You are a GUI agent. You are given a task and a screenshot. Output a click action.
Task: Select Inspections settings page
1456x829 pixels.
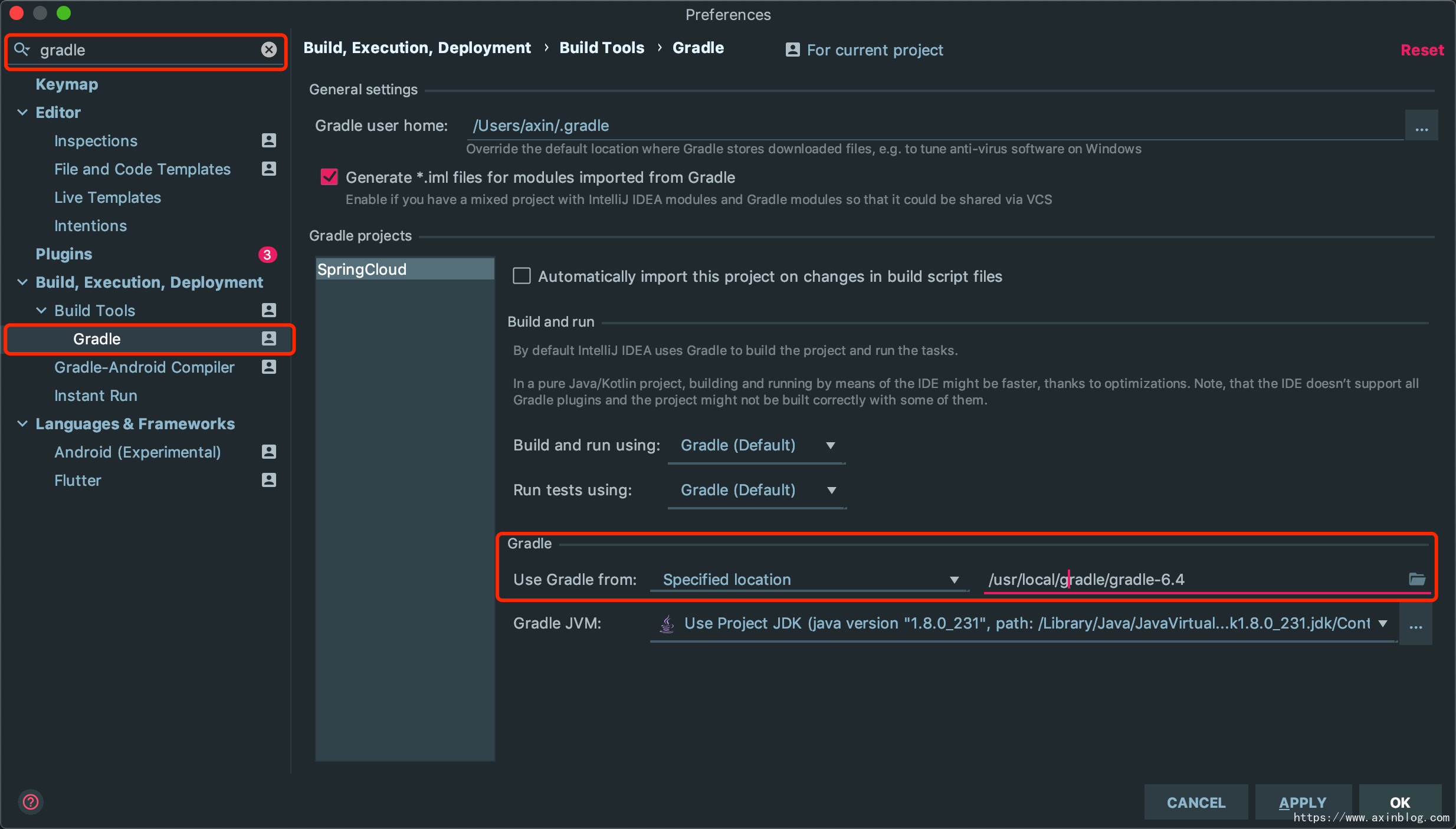pyautogui.click(x=96, y=140)
